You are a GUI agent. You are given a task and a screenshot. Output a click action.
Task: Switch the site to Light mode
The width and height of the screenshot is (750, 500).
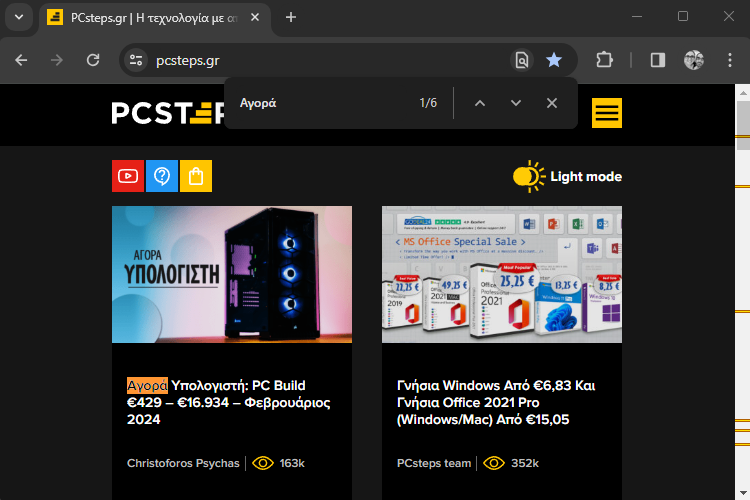[x=567, y=177]
